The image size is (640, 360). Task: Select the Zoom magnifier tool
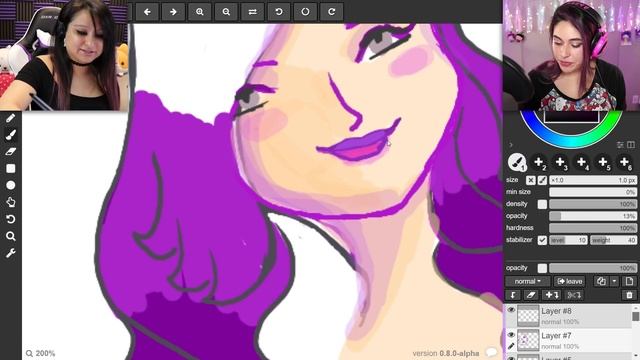[11, 236]
